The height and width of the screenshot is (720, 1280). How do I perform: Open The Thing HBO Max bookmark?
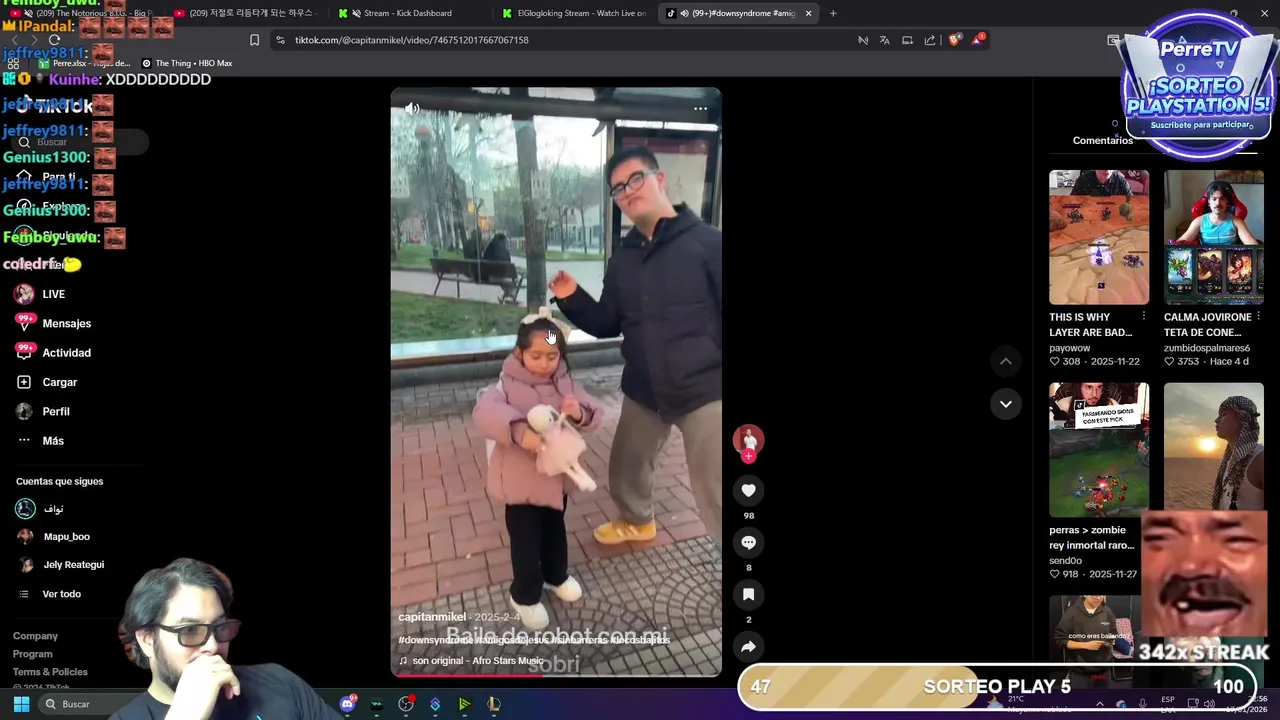tap(186, 63)
